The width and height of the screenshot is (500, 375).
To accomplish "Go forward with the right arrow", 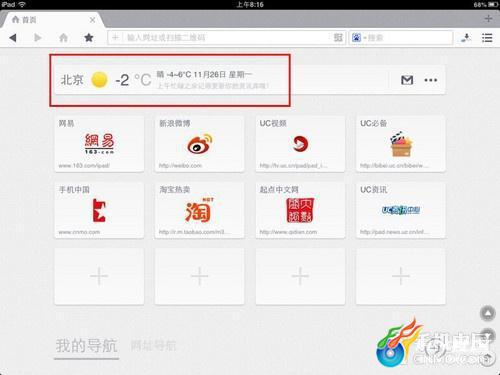I will tap(38, 38).
